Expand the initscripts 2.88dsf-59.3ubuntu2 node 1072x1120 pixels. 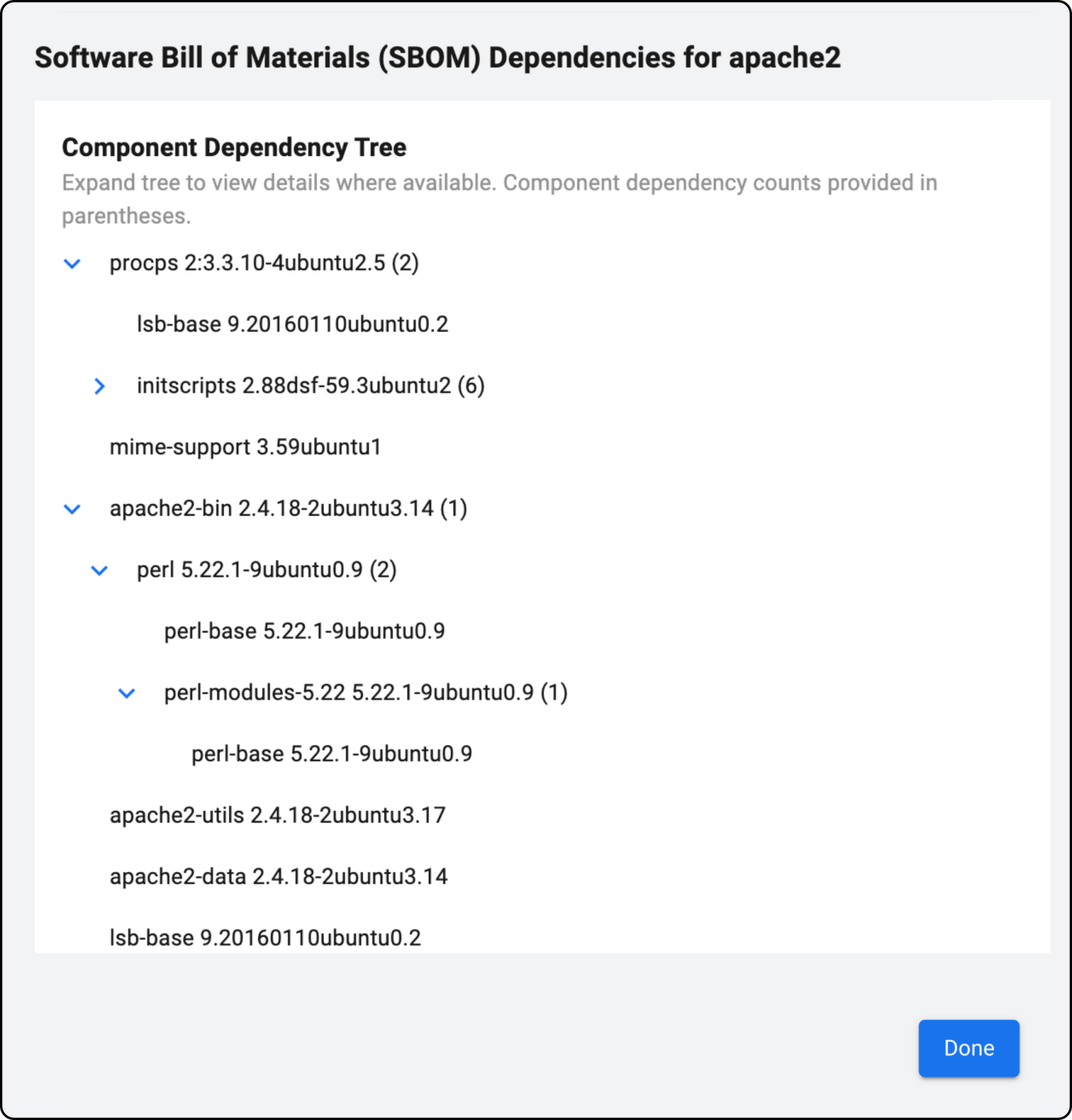coord(100,386)
